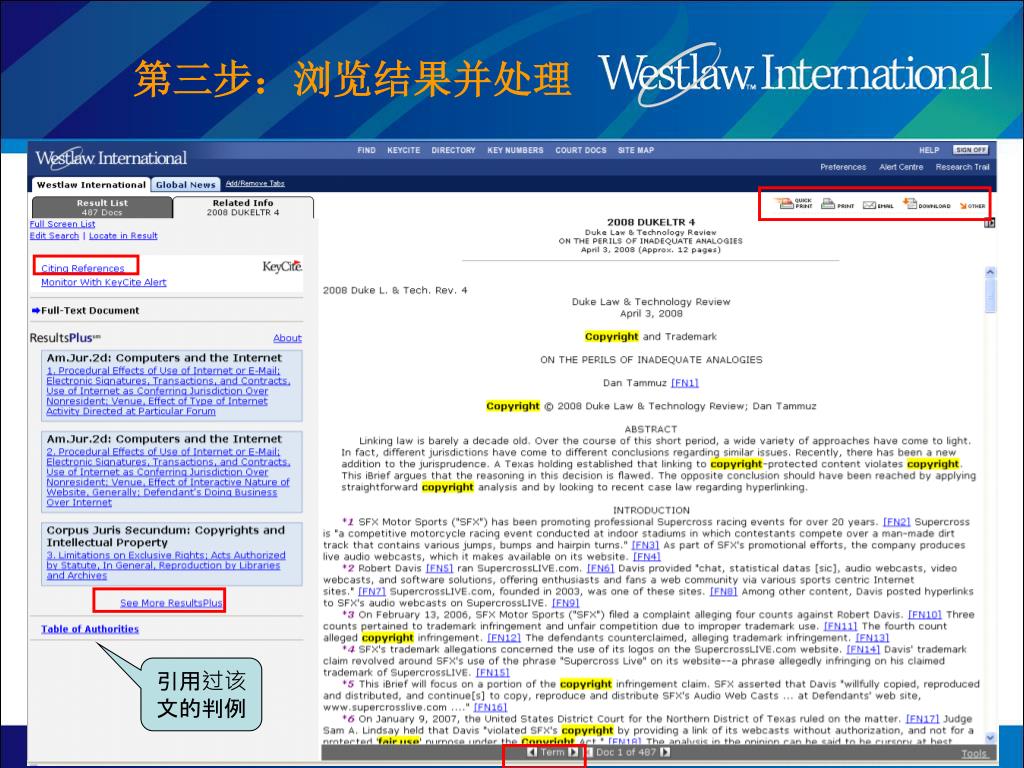This screenshot has width=1024, height=768.
Task: Click Edit Search link
Action: (54, 236)
